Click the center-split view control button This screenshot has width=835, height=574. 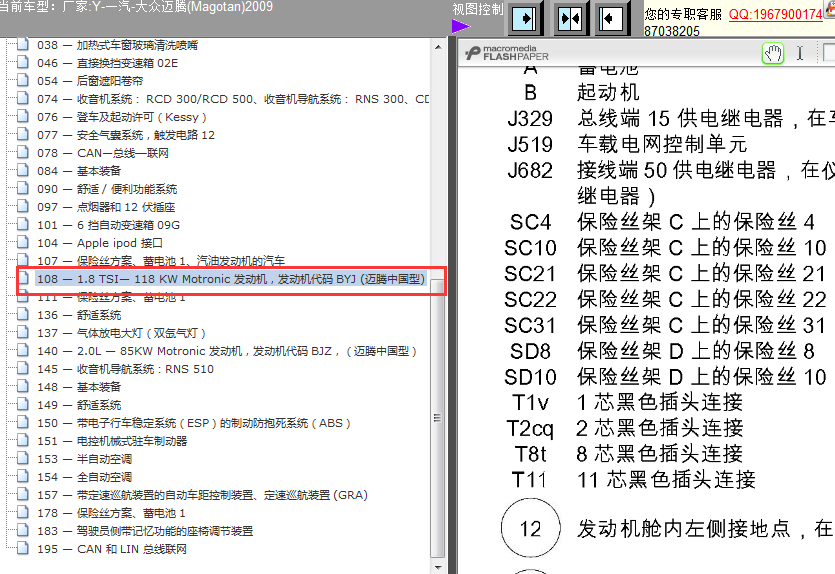click(569, 19)
